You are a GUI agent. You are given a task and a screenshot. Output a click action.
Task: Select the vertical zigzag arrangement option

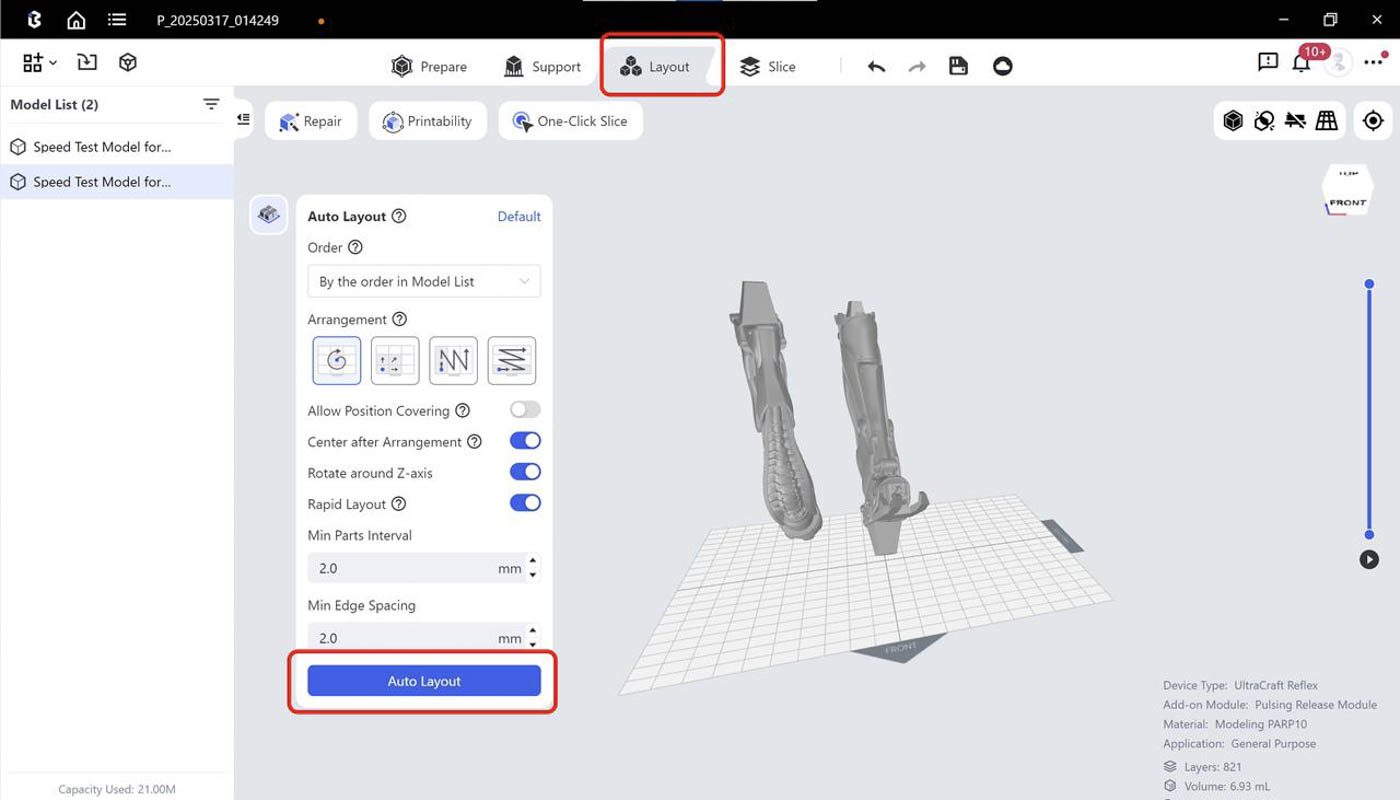[453, 360]
